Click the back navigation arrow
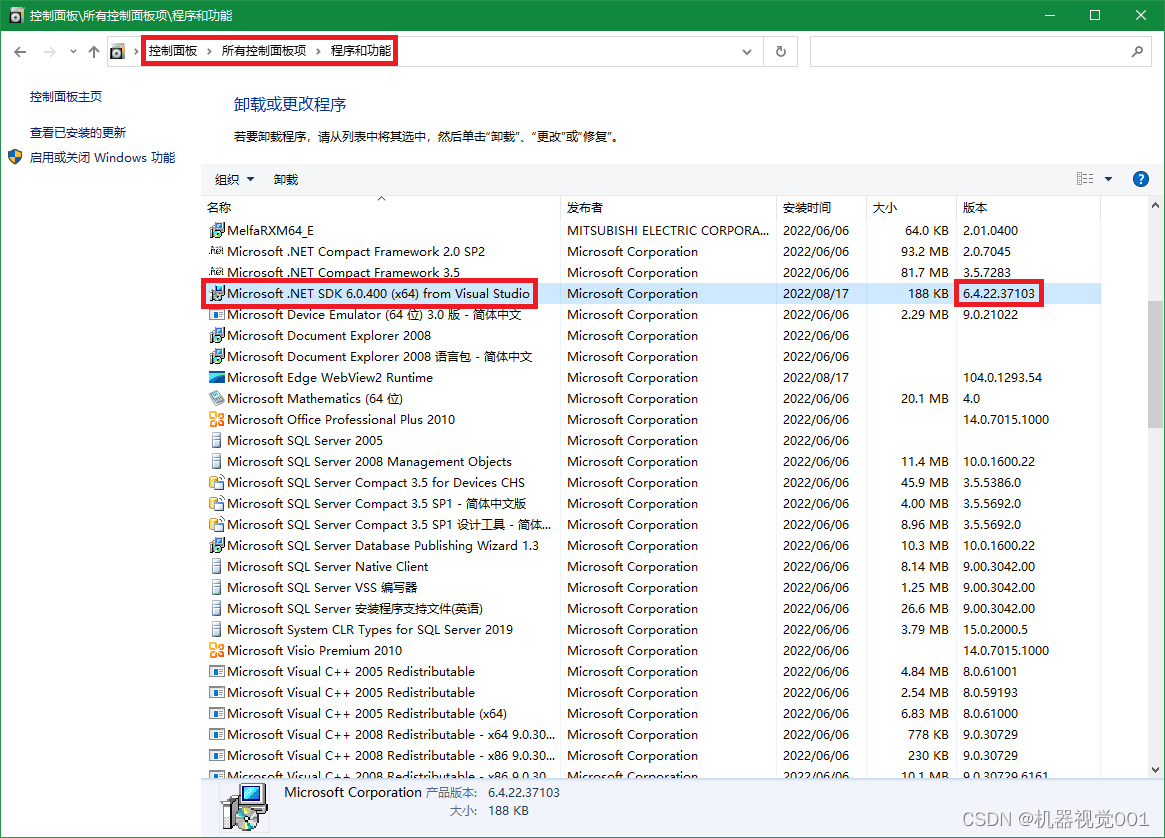The width and height of the screenshot is (1165, 838). point(20,51)
